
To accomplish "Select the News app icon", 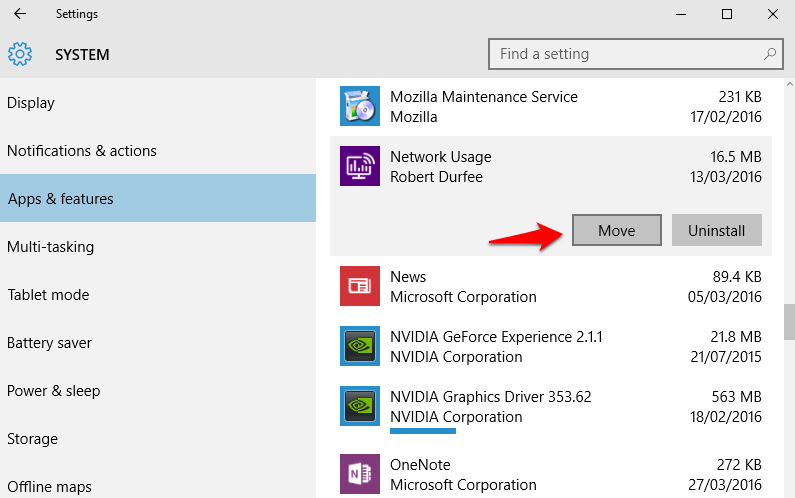I will click(x=359, y=286).
